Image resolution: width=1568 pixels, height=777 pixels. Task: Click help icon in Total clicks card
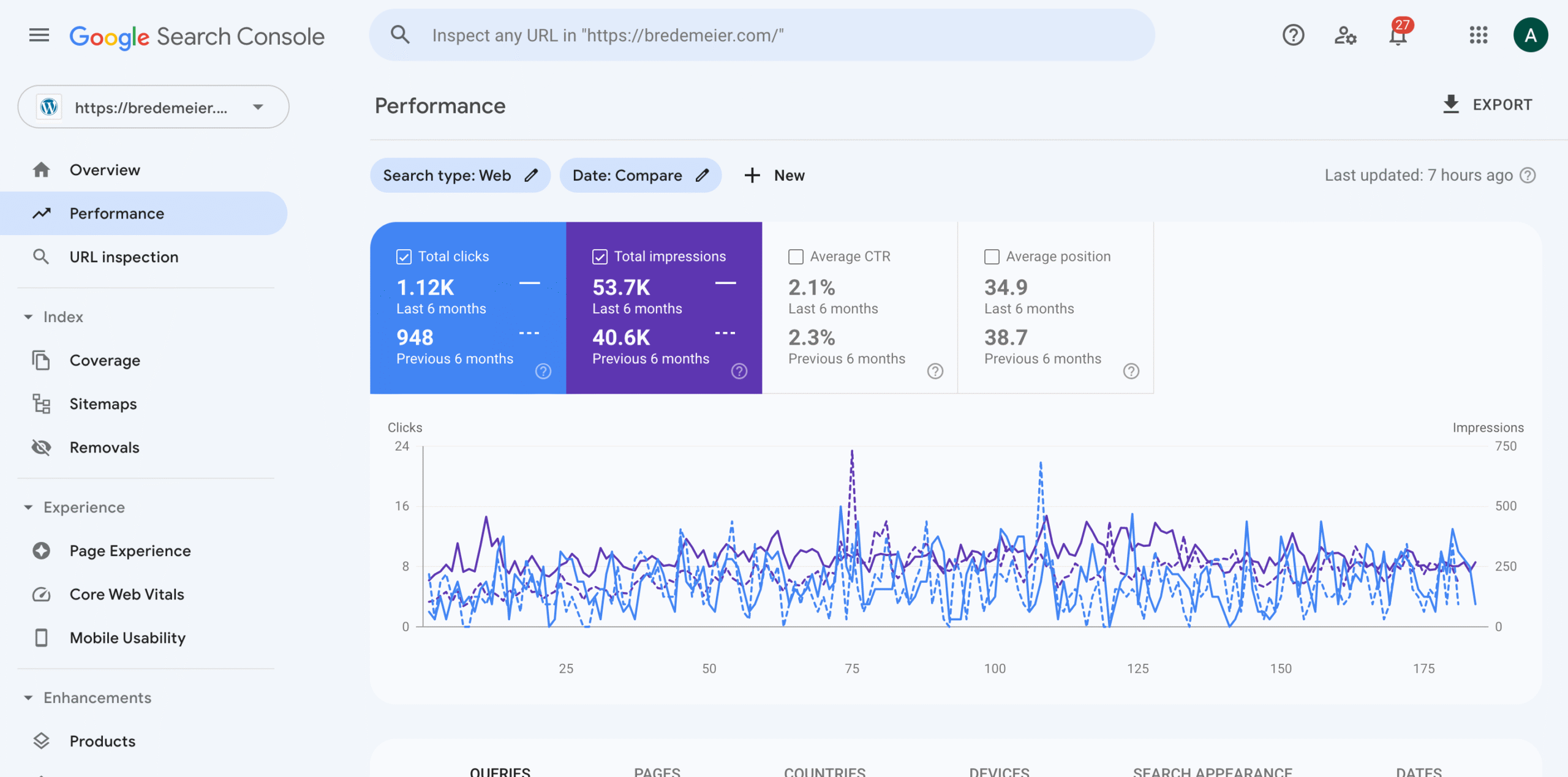543,371
